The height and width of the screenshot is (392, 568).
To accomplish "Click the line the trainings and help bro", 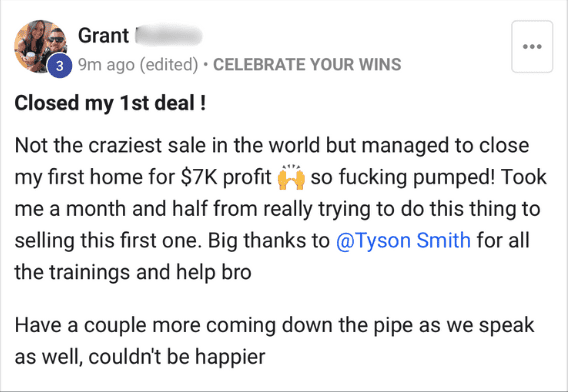I will tap(133, 272).
